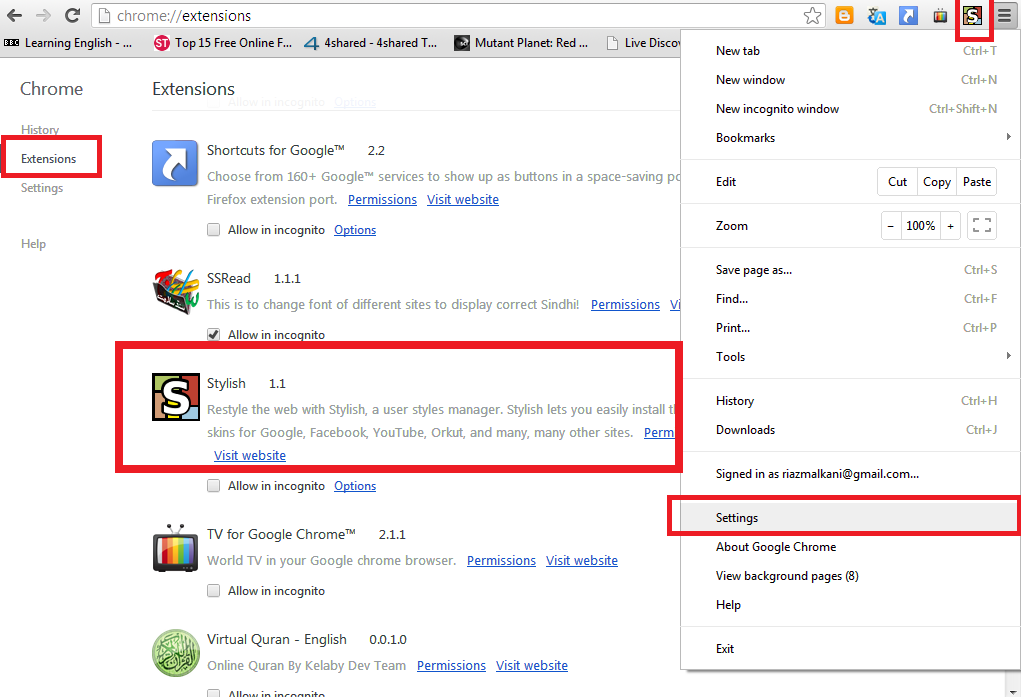Open Shortcuts for Google toolbar icon
1021x697 pixels.
908,16
